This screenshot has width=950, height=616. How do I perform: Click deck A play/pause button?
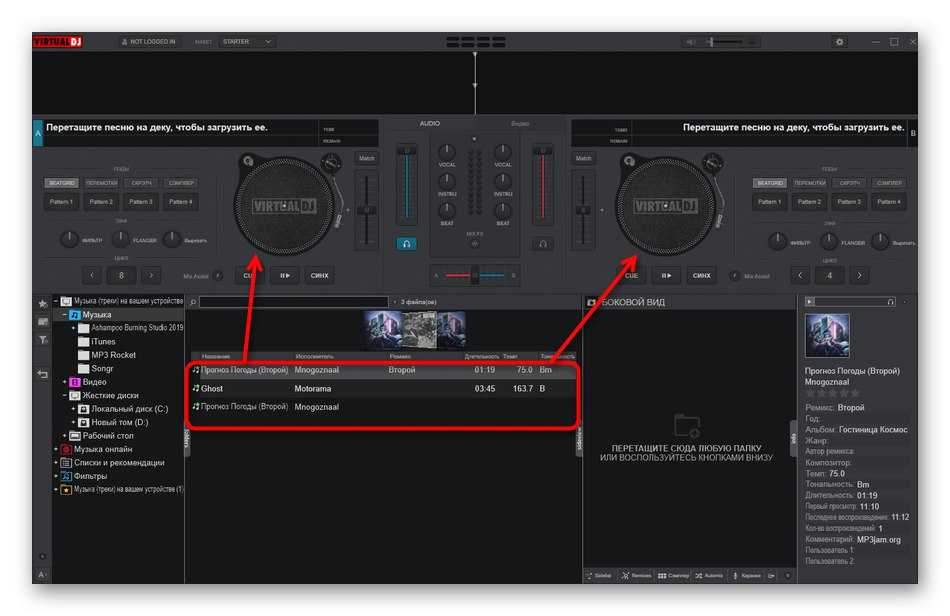(285, 276)
